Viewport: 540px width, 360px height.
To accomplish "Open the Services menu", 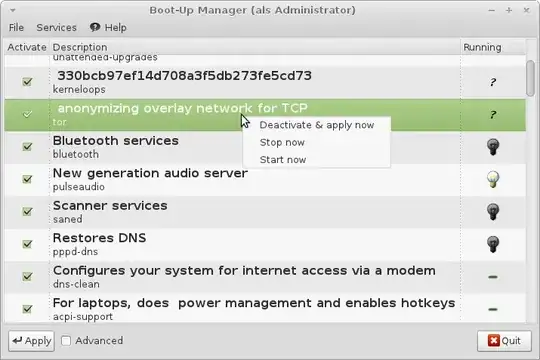I will [56, 27].
